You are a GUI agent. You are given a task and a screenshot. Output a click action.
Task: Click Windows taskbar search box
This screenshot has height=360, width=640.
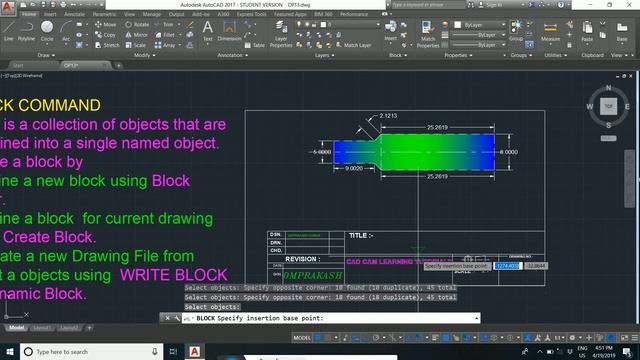pos(91,351)
